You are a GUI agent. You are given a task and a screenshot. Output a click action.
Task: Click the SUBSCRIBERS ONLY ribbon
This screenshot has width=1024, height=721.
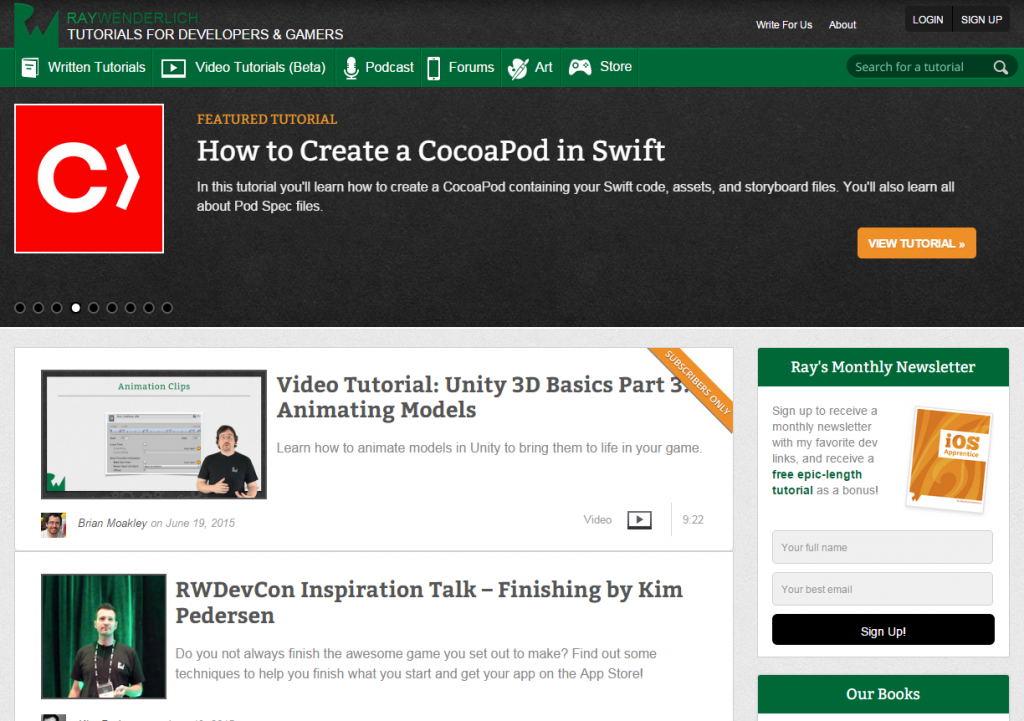click(696, 383)
